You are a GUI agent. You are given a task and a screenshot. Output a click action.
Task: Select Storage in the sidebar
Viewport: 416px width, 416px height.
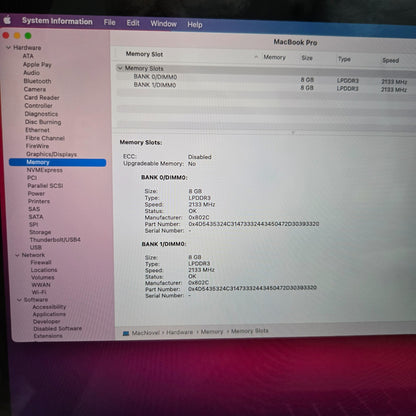[40, 232]
